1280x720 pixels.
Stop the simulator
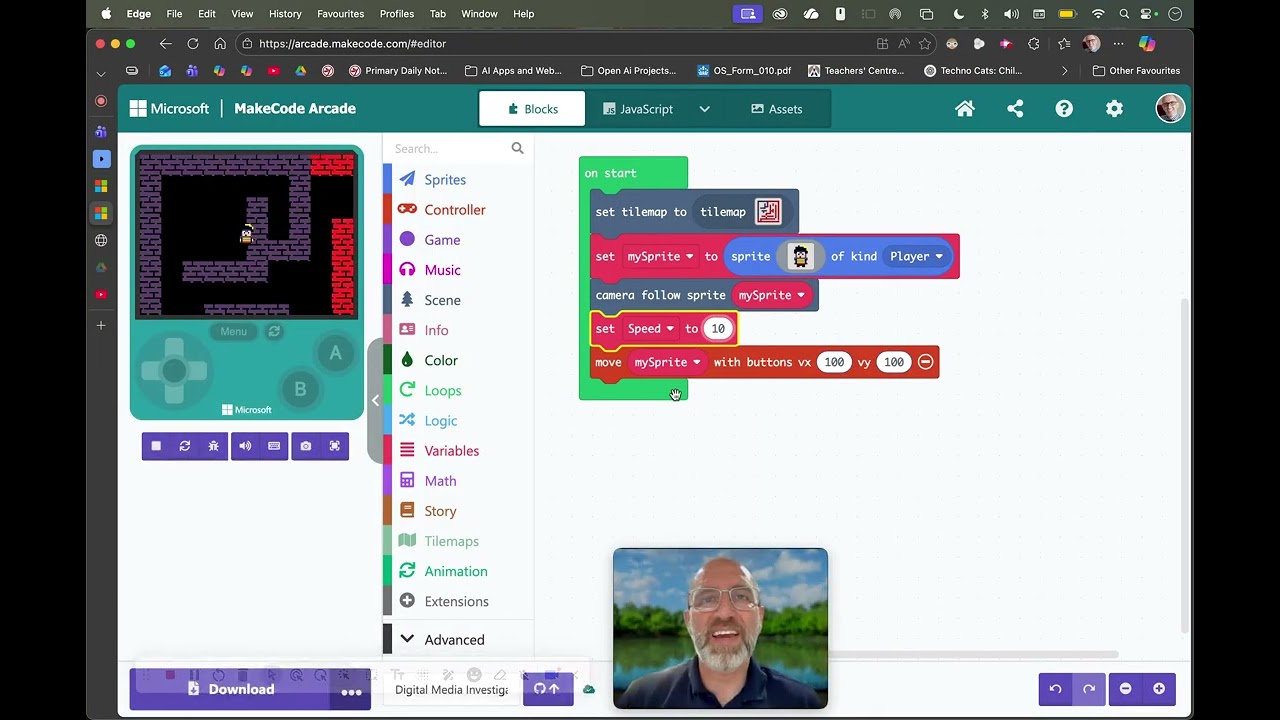pos(156,446)
